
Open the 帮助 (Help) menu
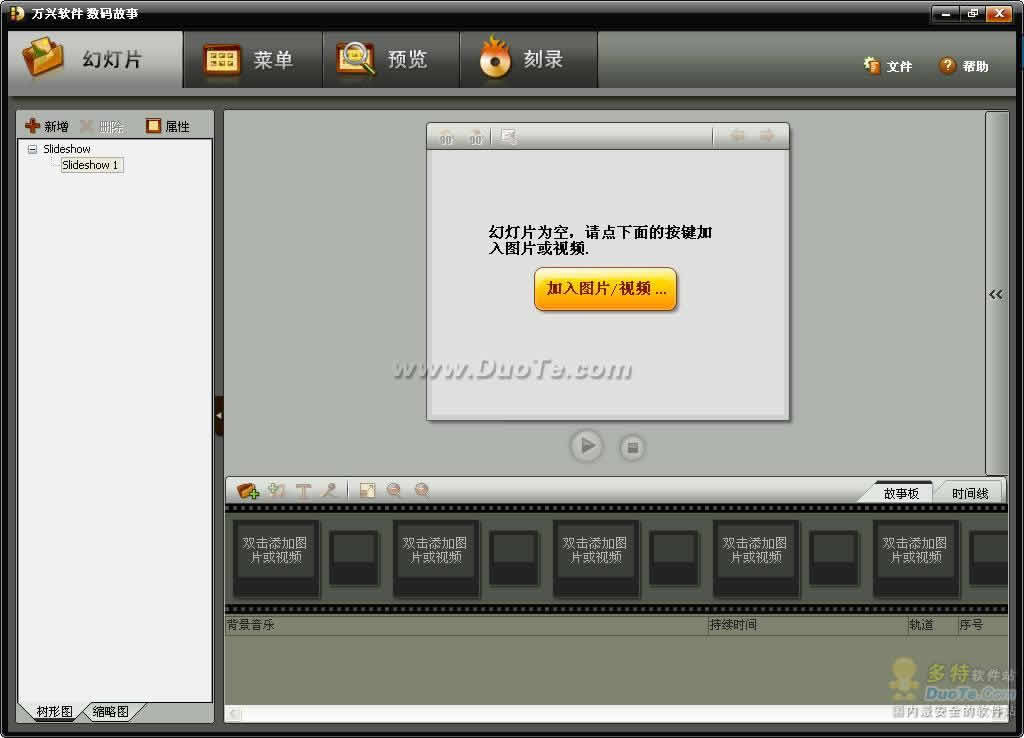point(964,66)
